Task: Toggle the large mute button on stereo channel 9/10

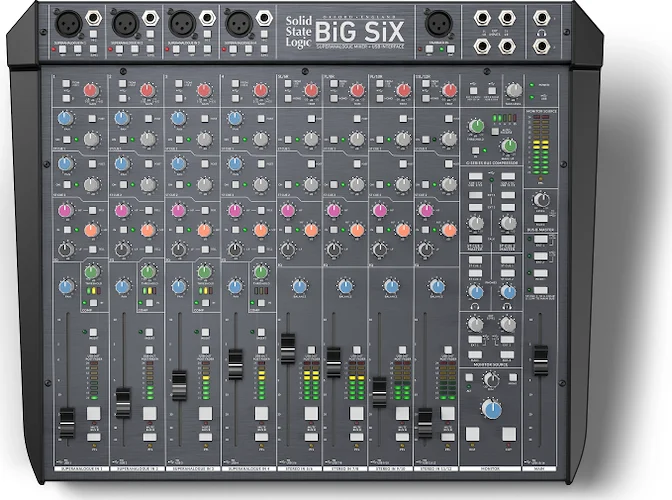Action: [402, 413]
